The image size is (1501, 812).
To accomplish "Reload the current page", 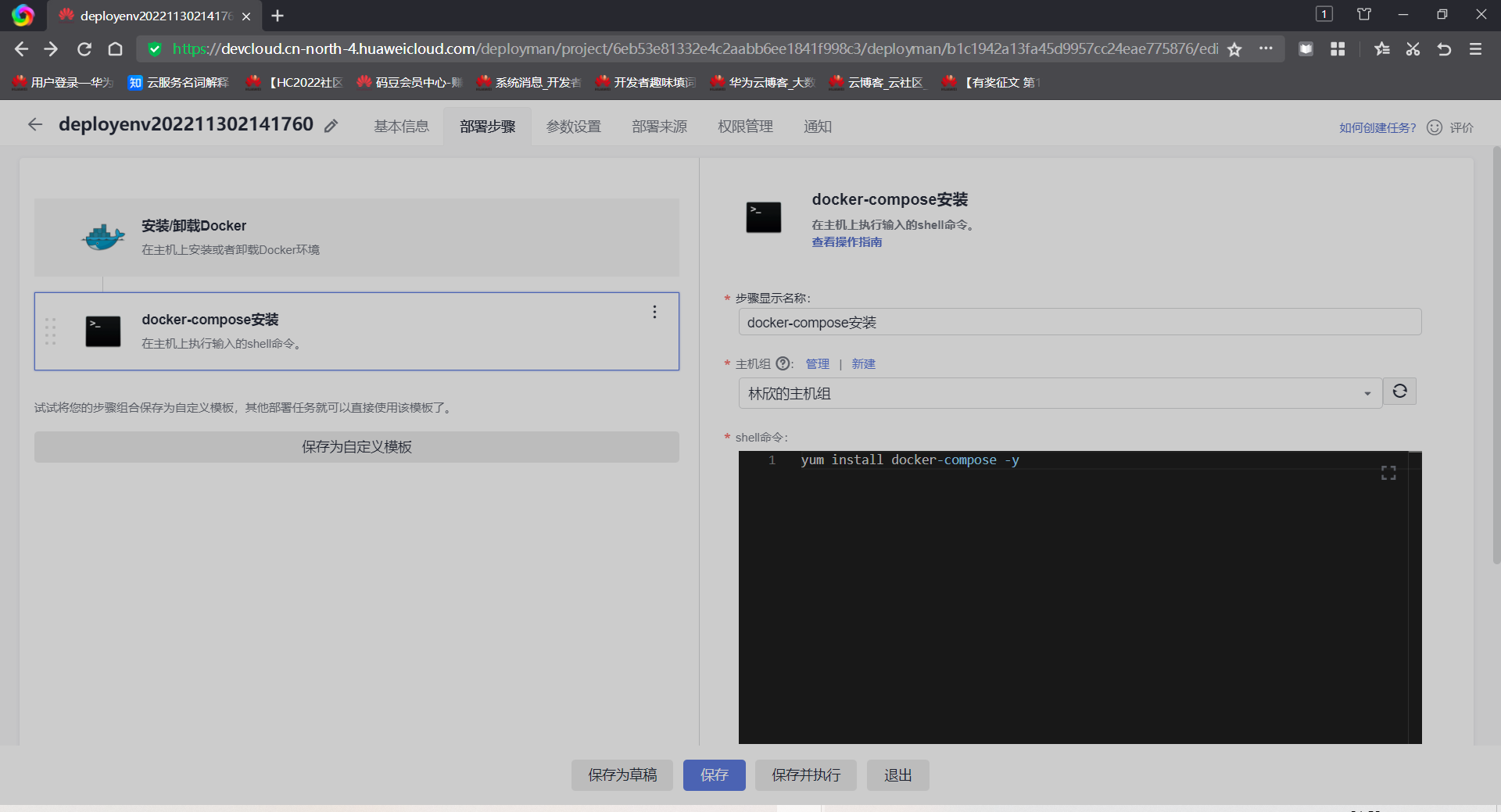I will coord(84,49).
